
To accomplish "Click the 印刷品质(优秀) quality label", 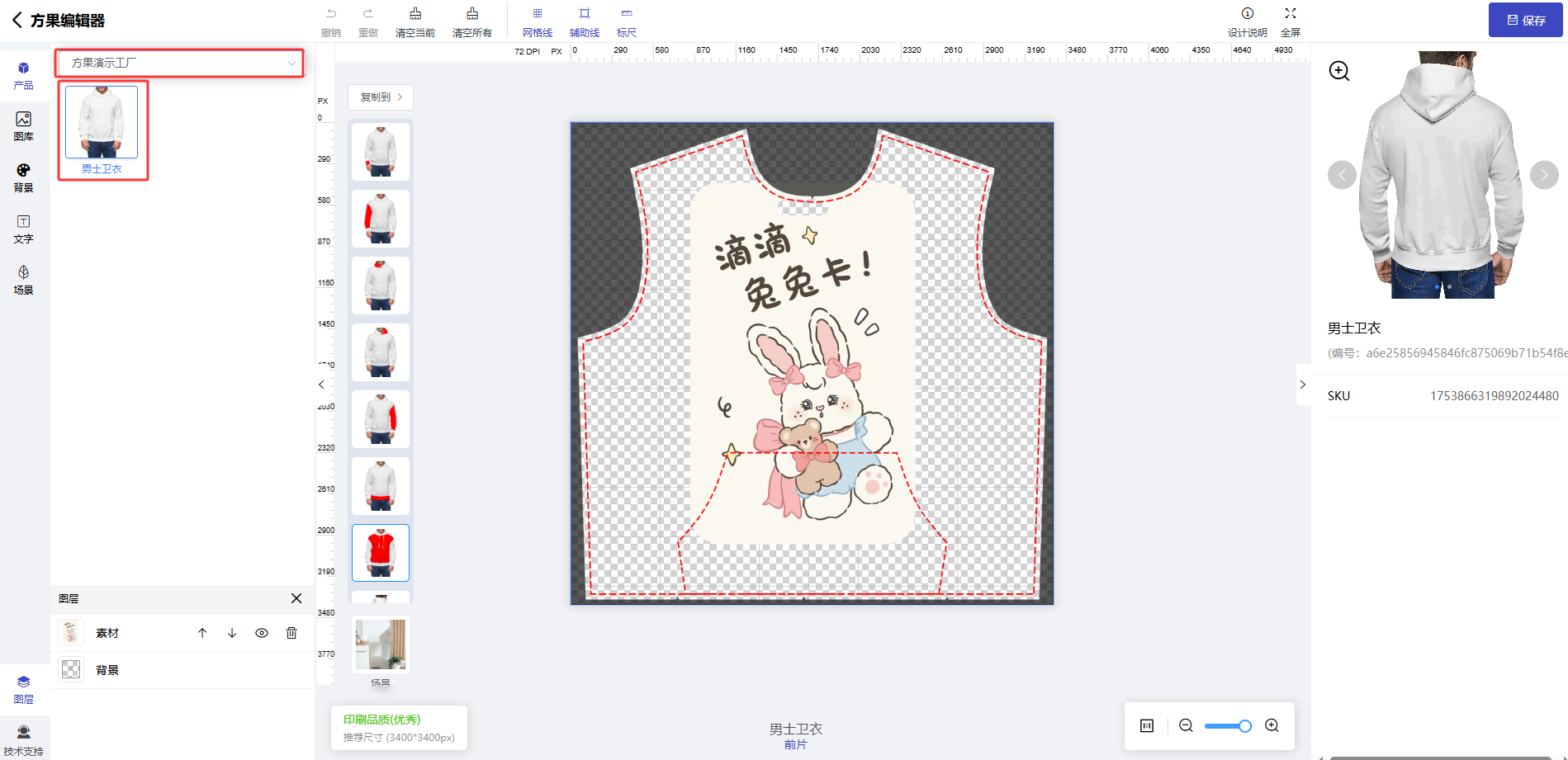I will 382,720.
